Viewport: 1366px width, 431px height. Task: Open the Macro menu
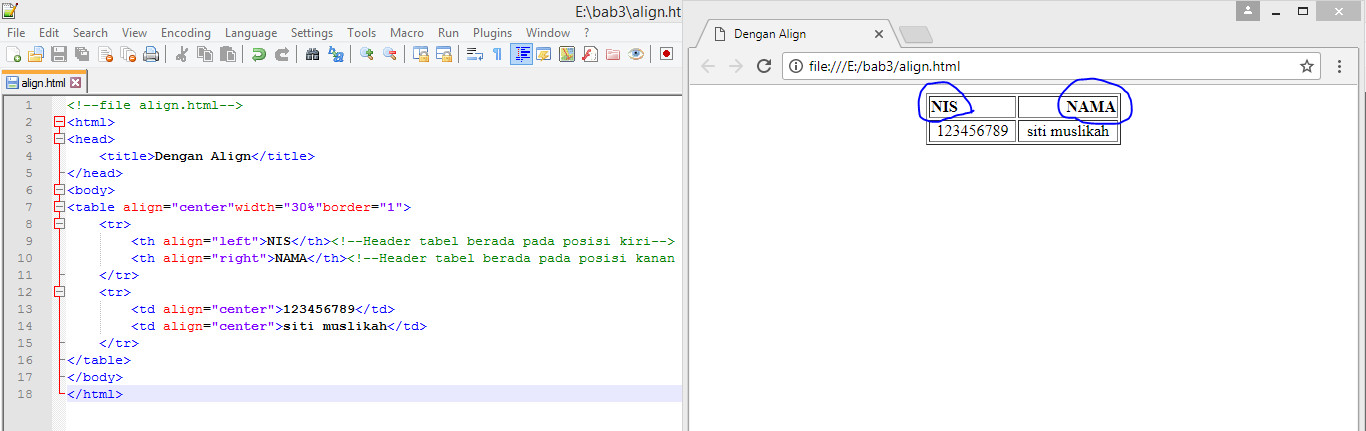pos(407,33)
